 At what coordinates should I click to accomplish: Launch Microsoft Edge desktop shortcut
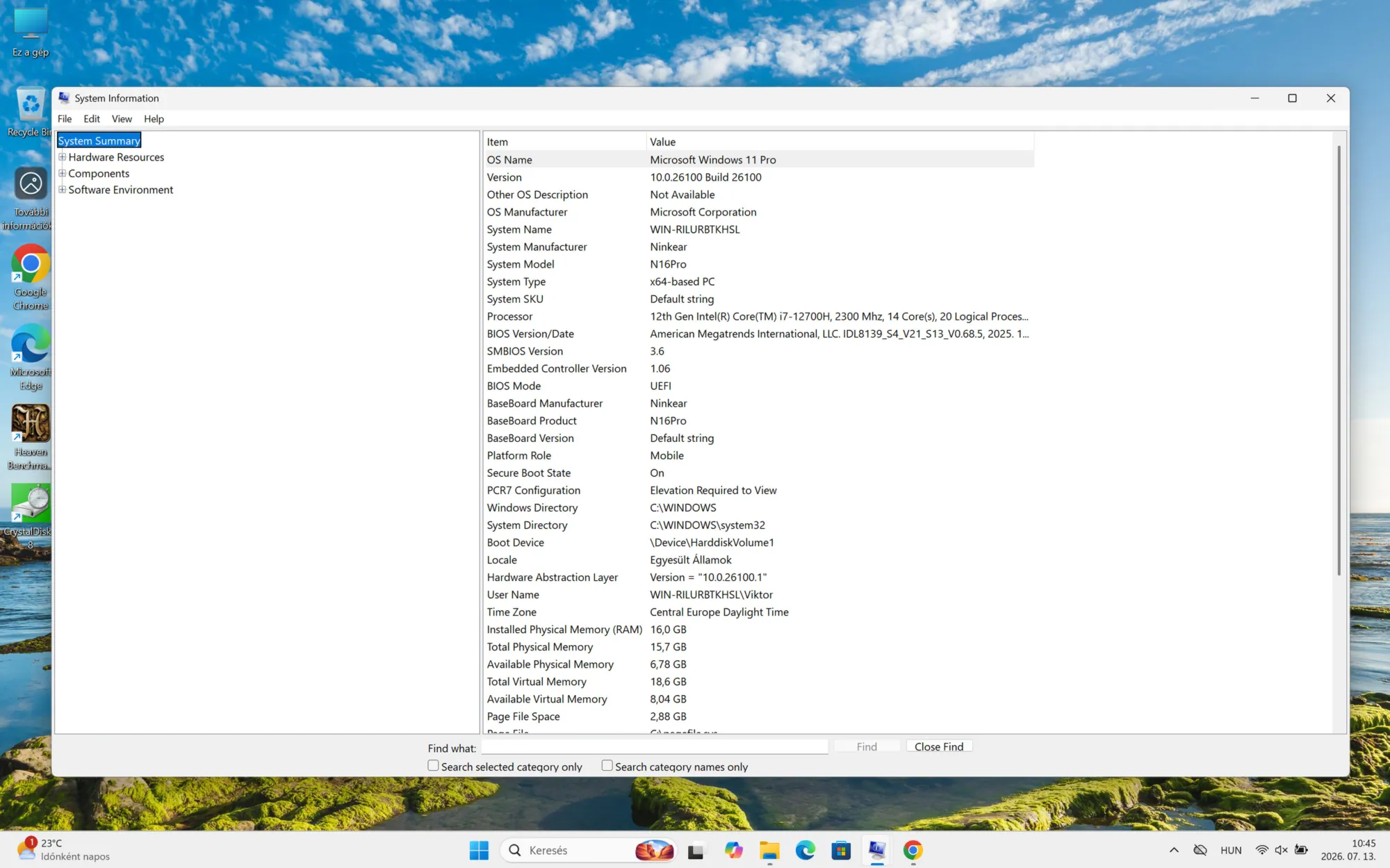point(31,357)
